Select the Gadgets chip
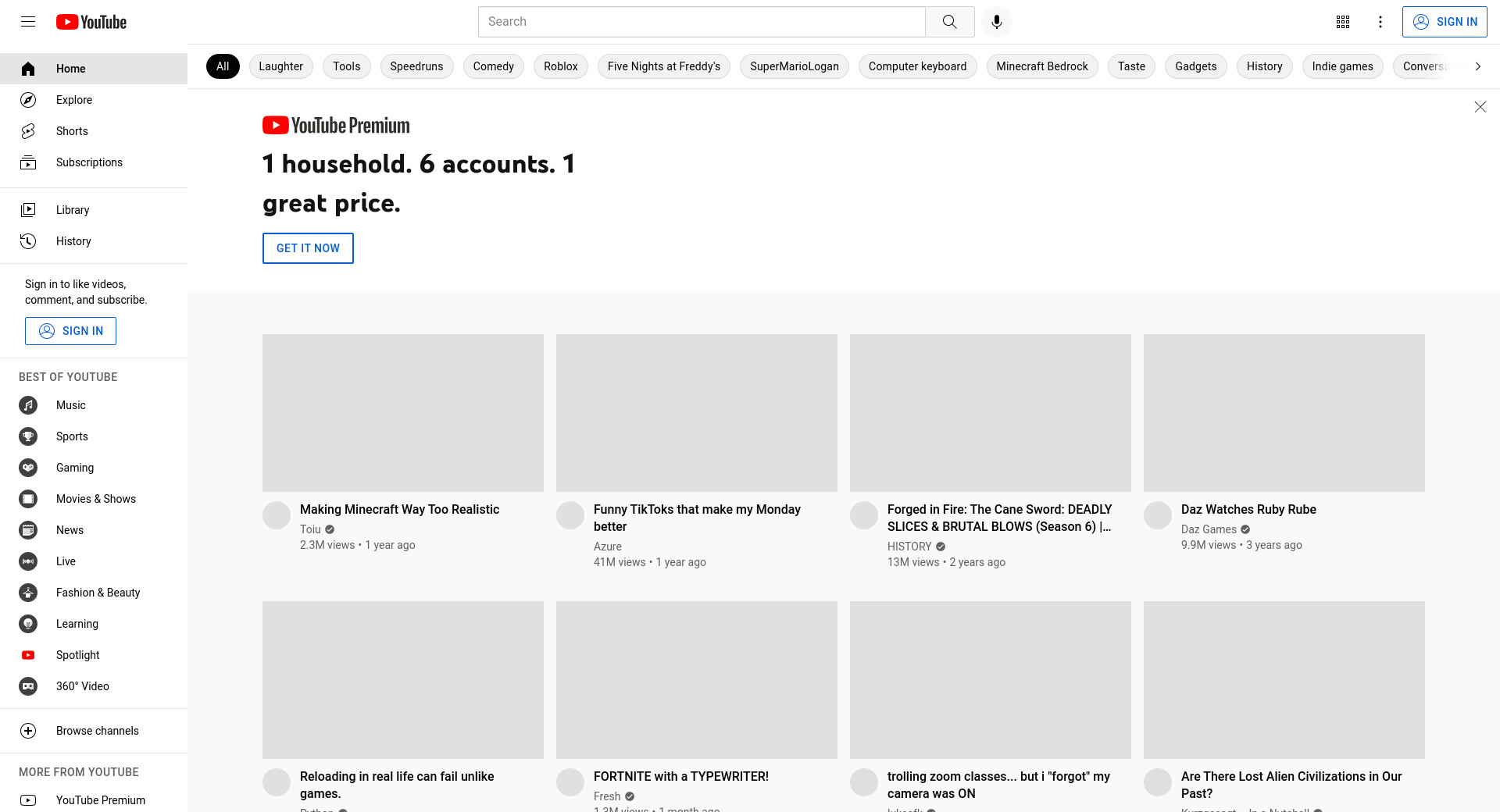 (x=1196, y=66)
